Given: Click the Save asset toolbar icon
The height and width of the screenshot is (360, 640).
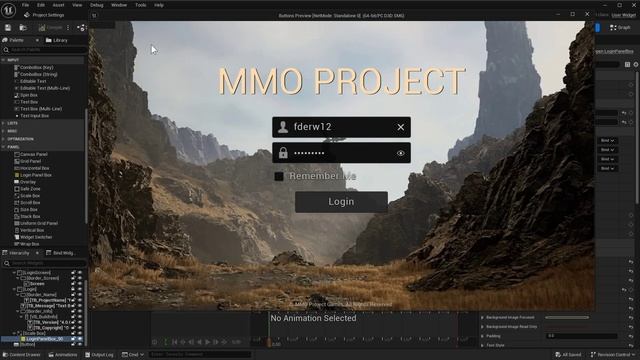Looking at the screenshot, I should (8, 28).
